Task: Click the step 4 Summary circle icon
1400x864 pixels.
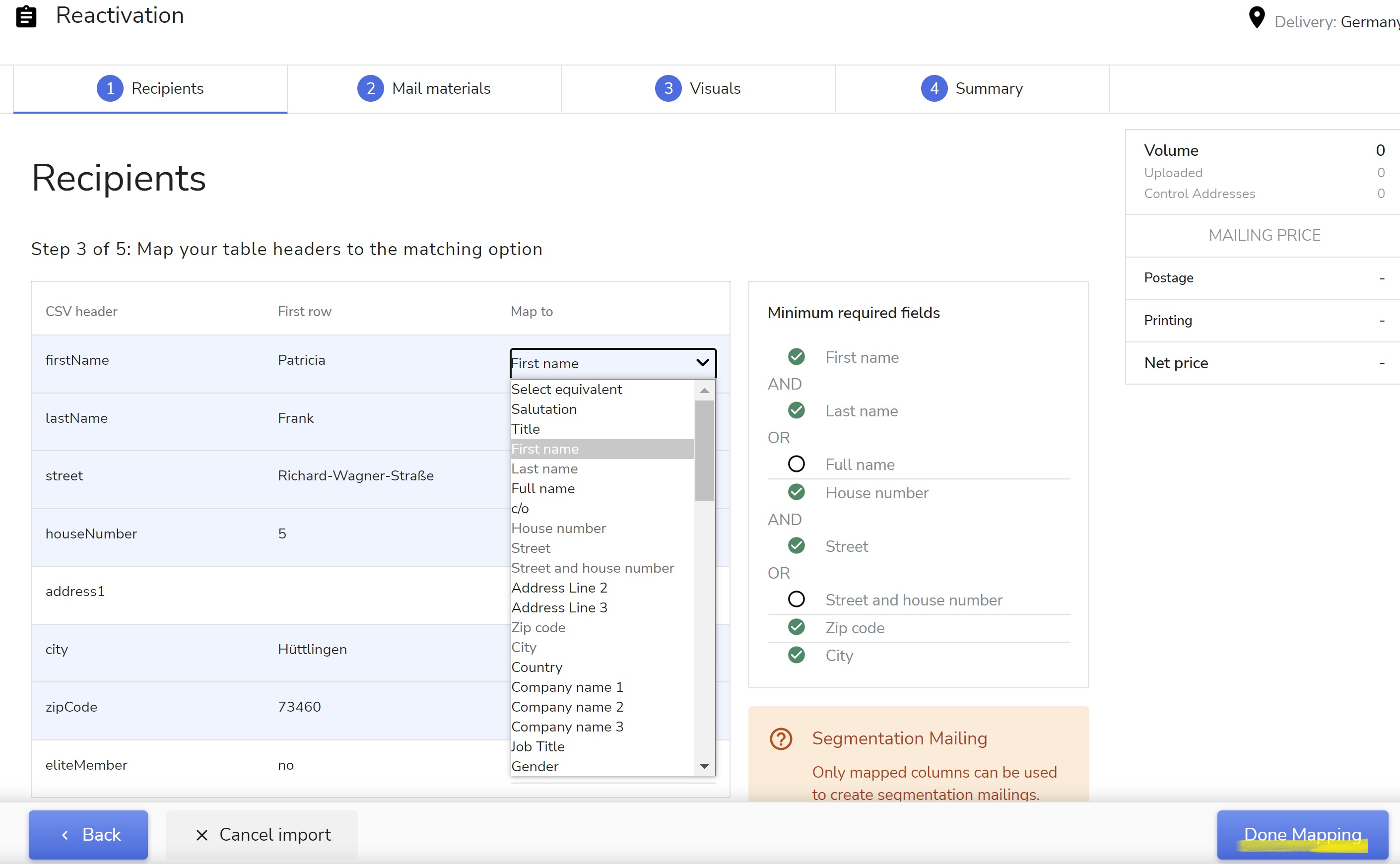Action: [x=933, y=88]
